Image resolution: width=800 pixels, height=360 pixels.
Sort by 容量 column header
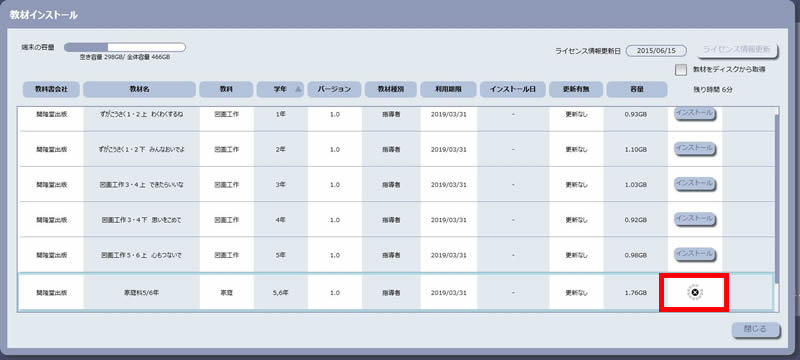point(636,89)
